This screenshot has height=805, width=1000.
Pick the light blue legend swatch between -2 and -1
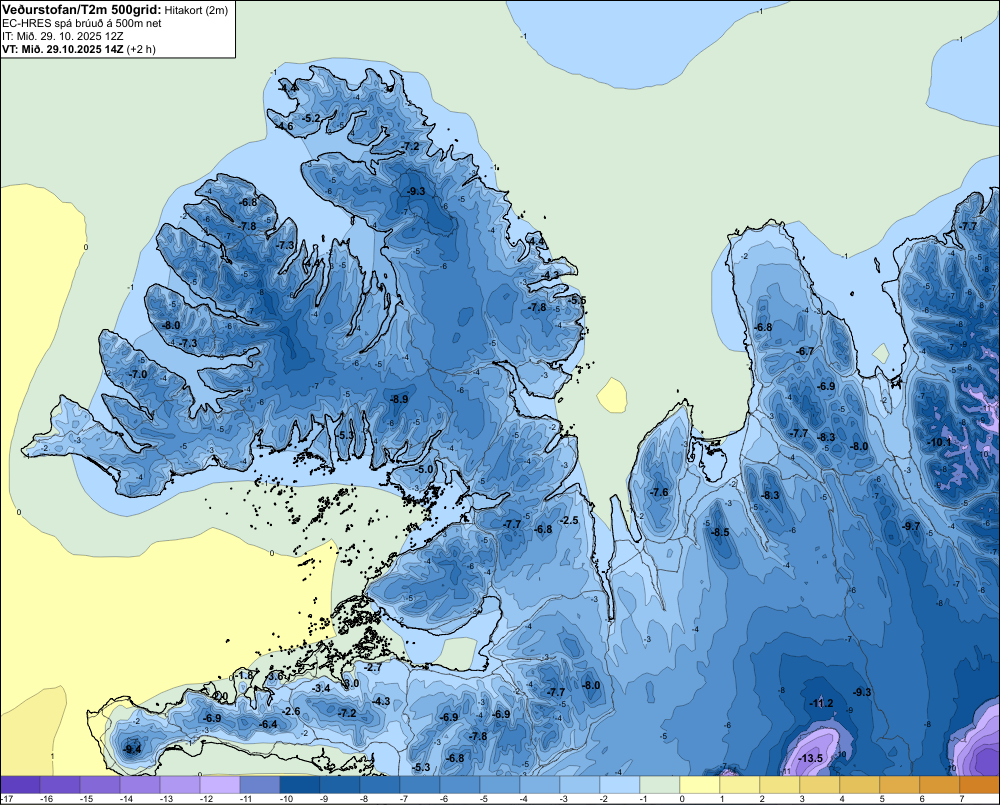tap(619, 785)
